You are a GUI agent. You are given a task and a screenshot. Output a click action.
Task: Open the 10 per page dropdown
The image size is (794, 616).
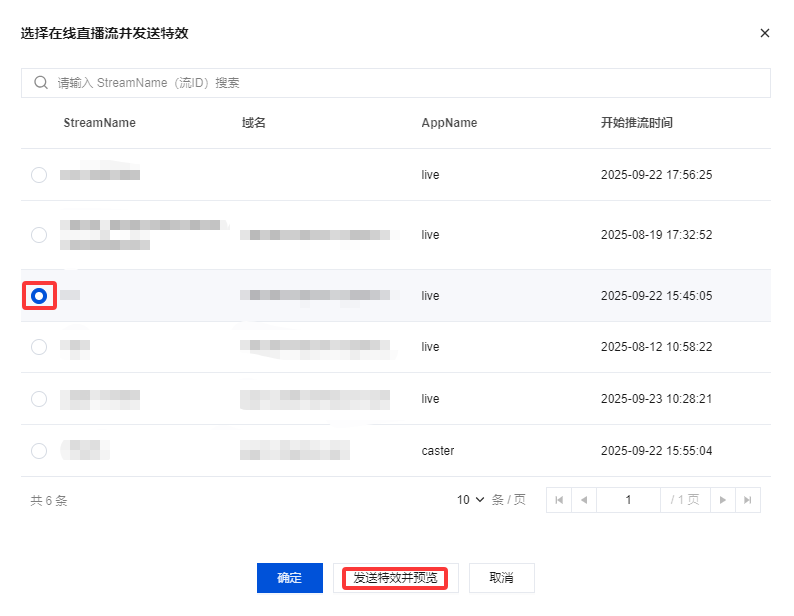(470, 500)
